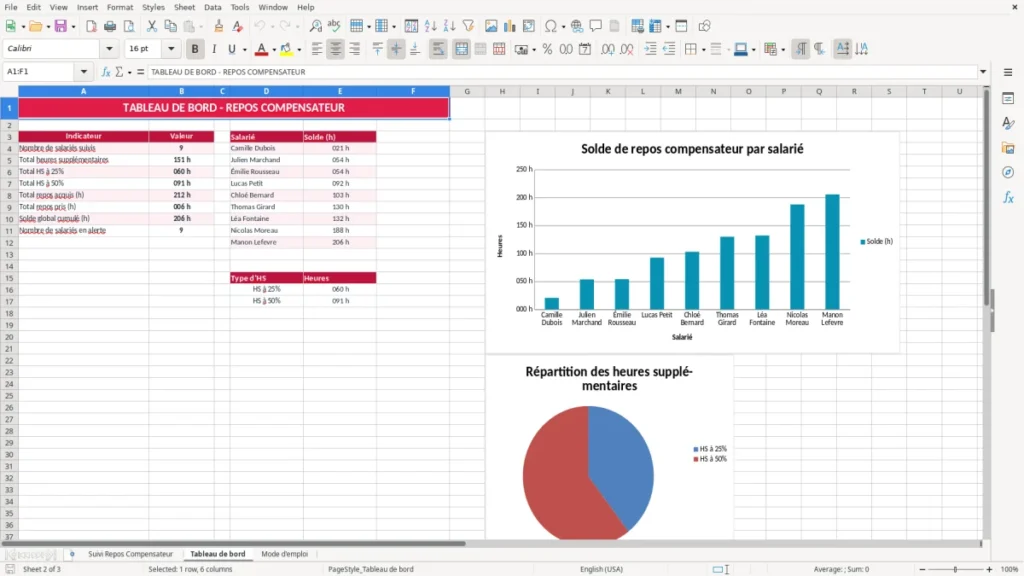
Task: Toggle Merge and Center Cells
Action: pos(461,49)
